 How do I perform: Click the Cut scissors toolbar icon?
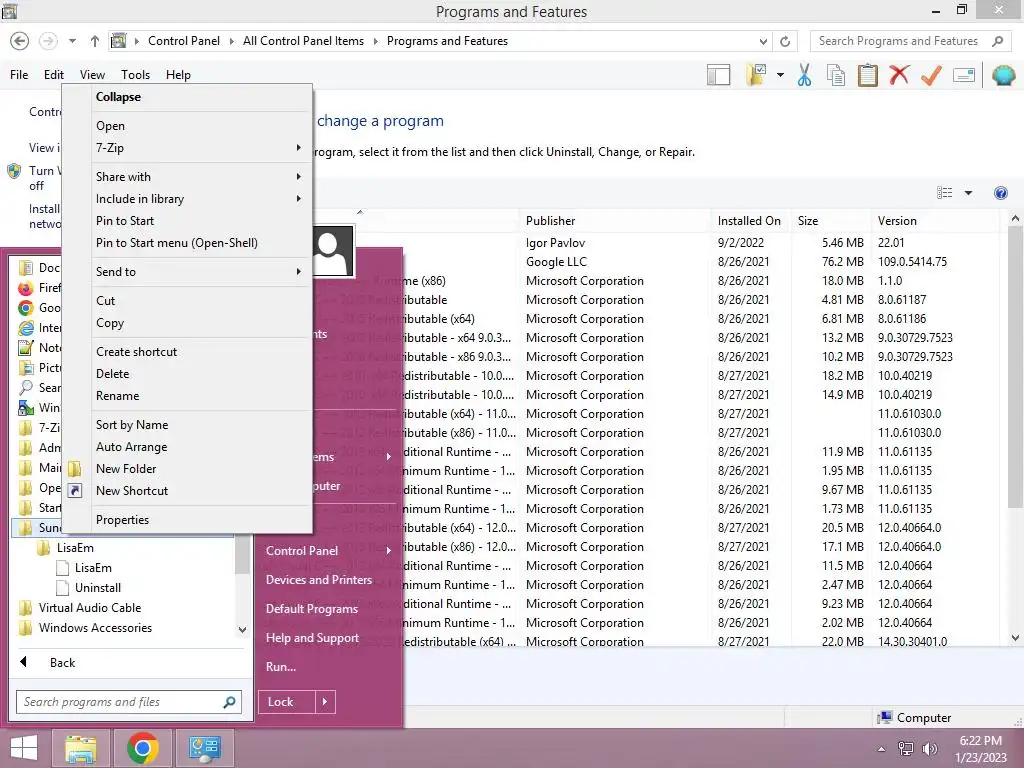click(804, 75)
